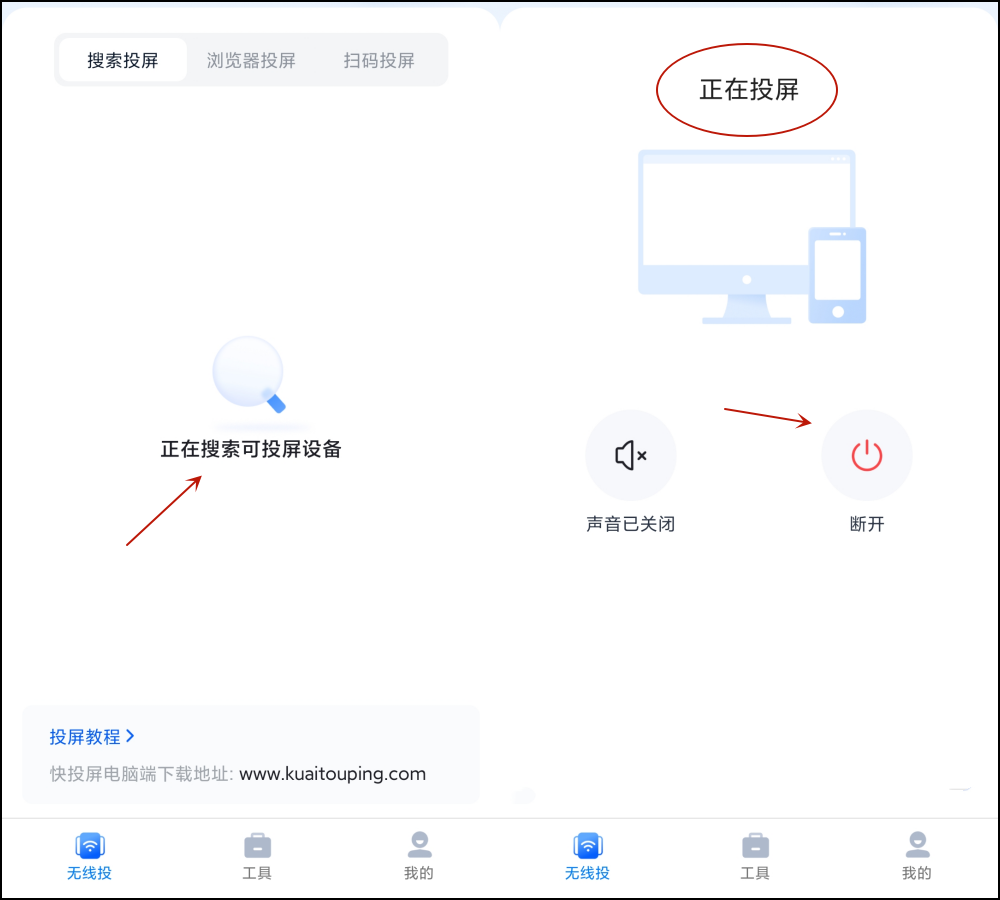The width and height of the screenshot is (1000, 900).
Task: Expand the chevron beside 投屏教程
Action: [x=130, y=736]
